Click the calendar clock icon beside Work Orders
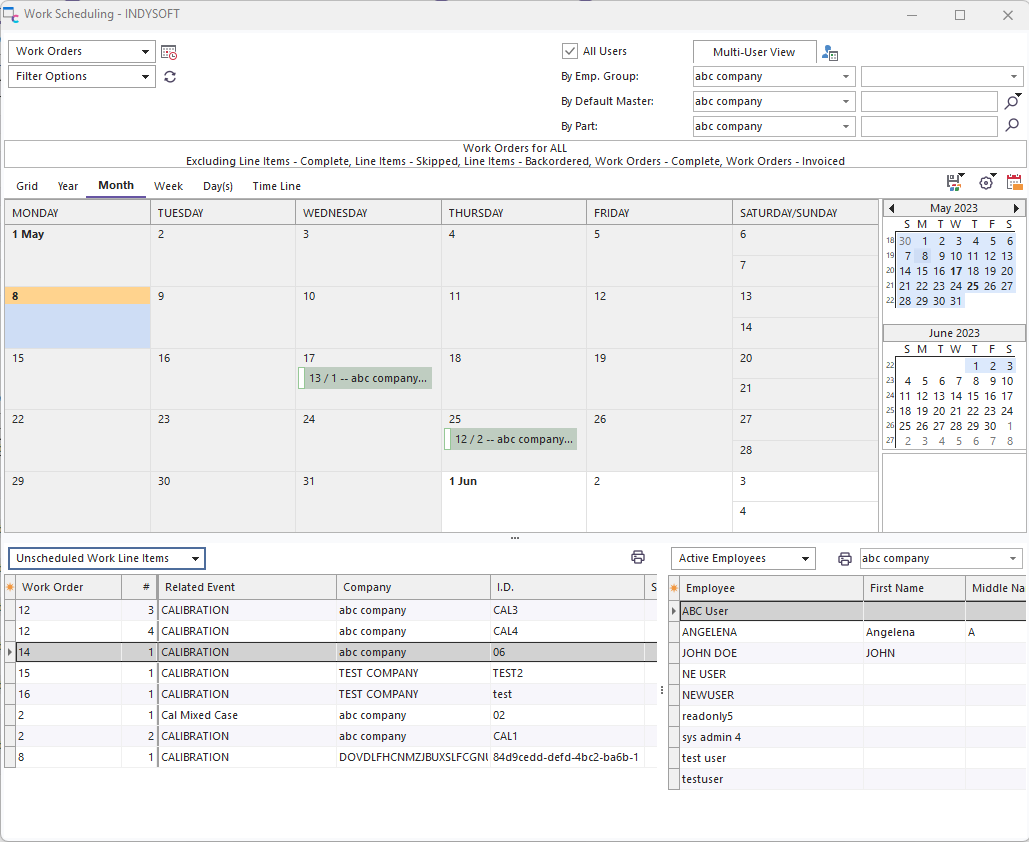The width and height of the screenshot is (1029, 842). (169, 52)
